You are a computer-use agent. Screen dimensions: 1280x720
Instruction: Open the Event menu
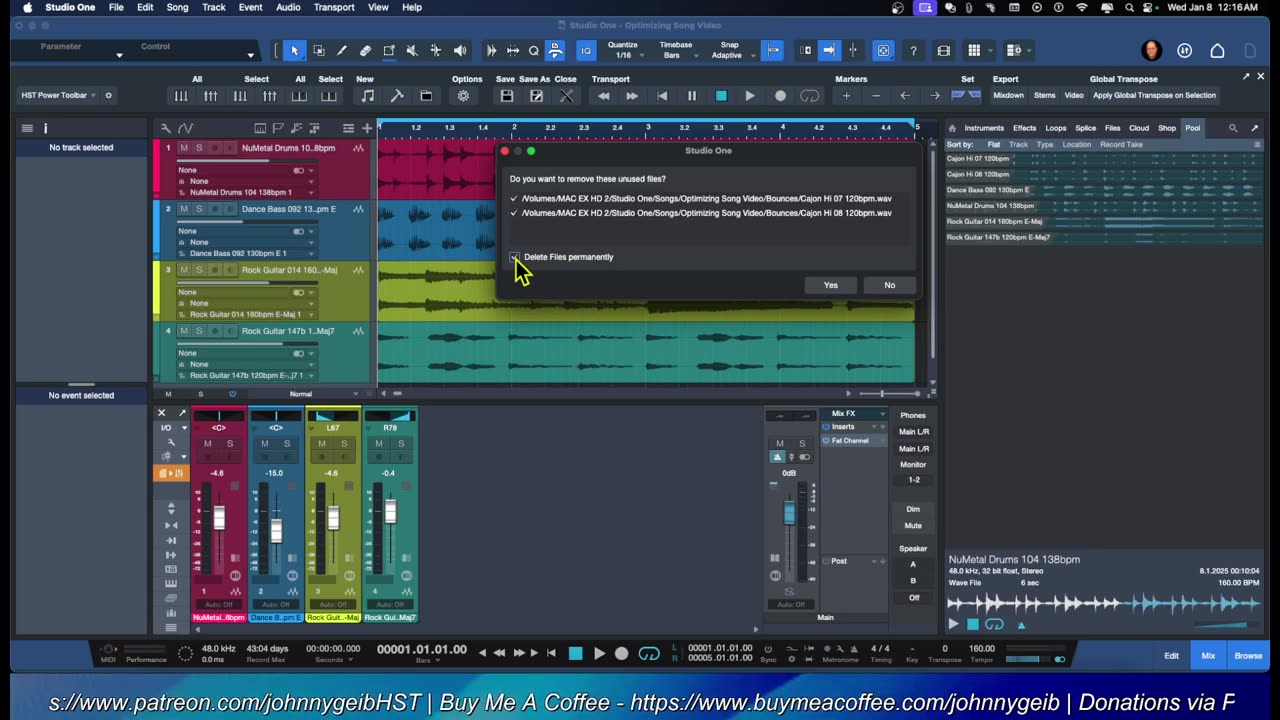[x=250, y=7]
